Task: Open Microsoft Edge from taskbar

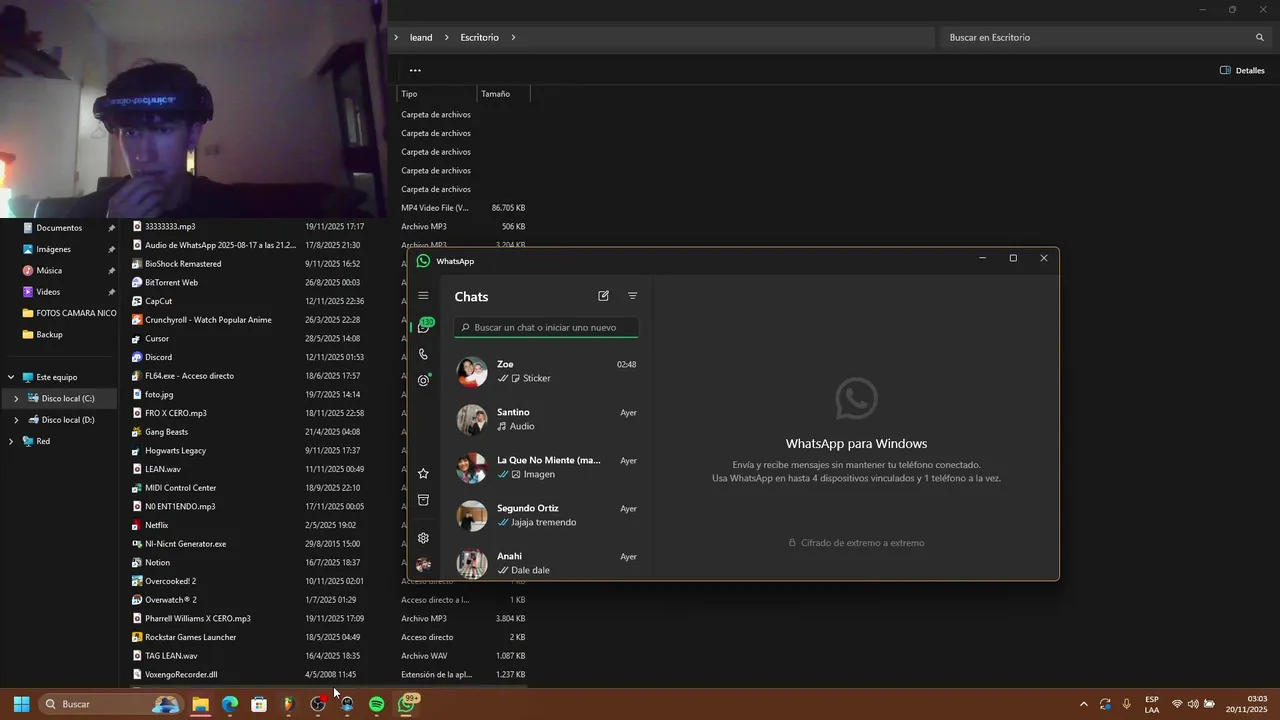Action: (230, 704)
